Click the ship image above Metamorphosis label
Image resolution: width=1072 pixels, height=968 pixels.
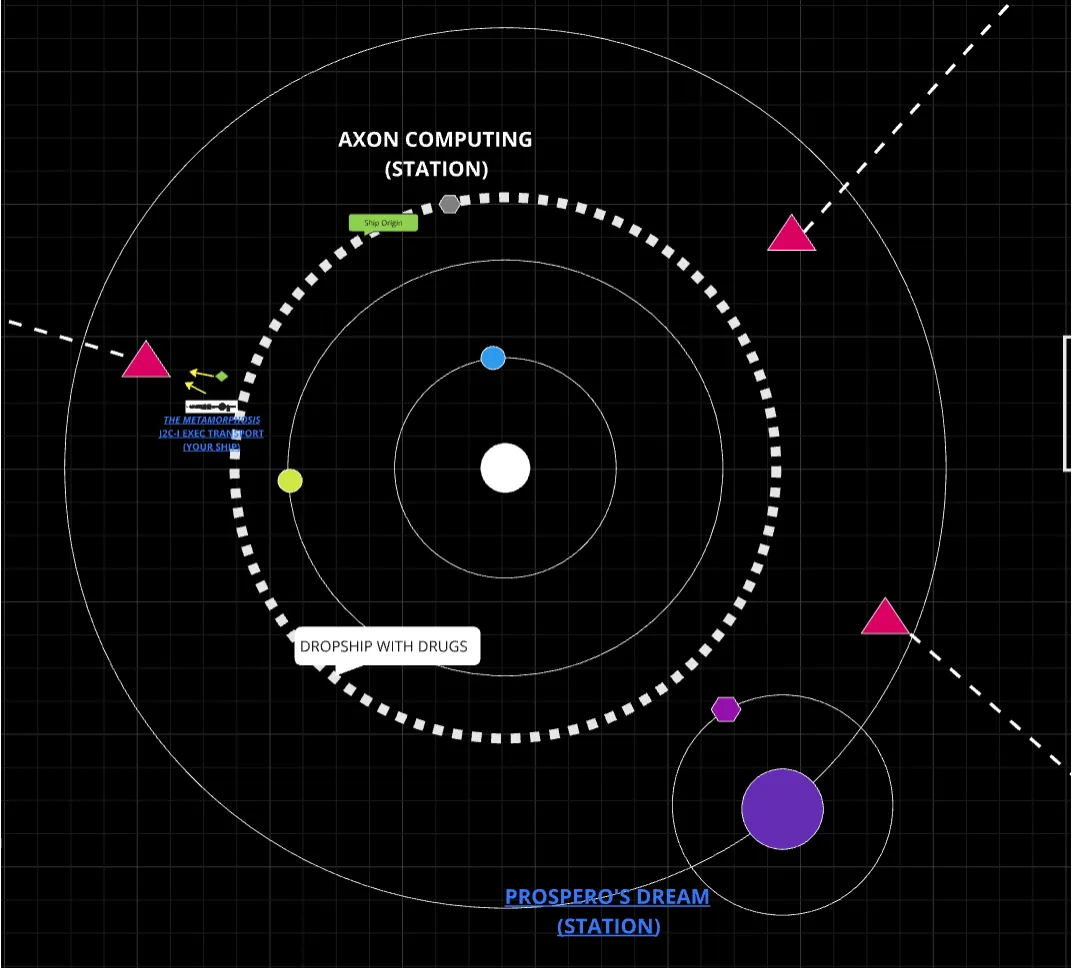[211, 406]
